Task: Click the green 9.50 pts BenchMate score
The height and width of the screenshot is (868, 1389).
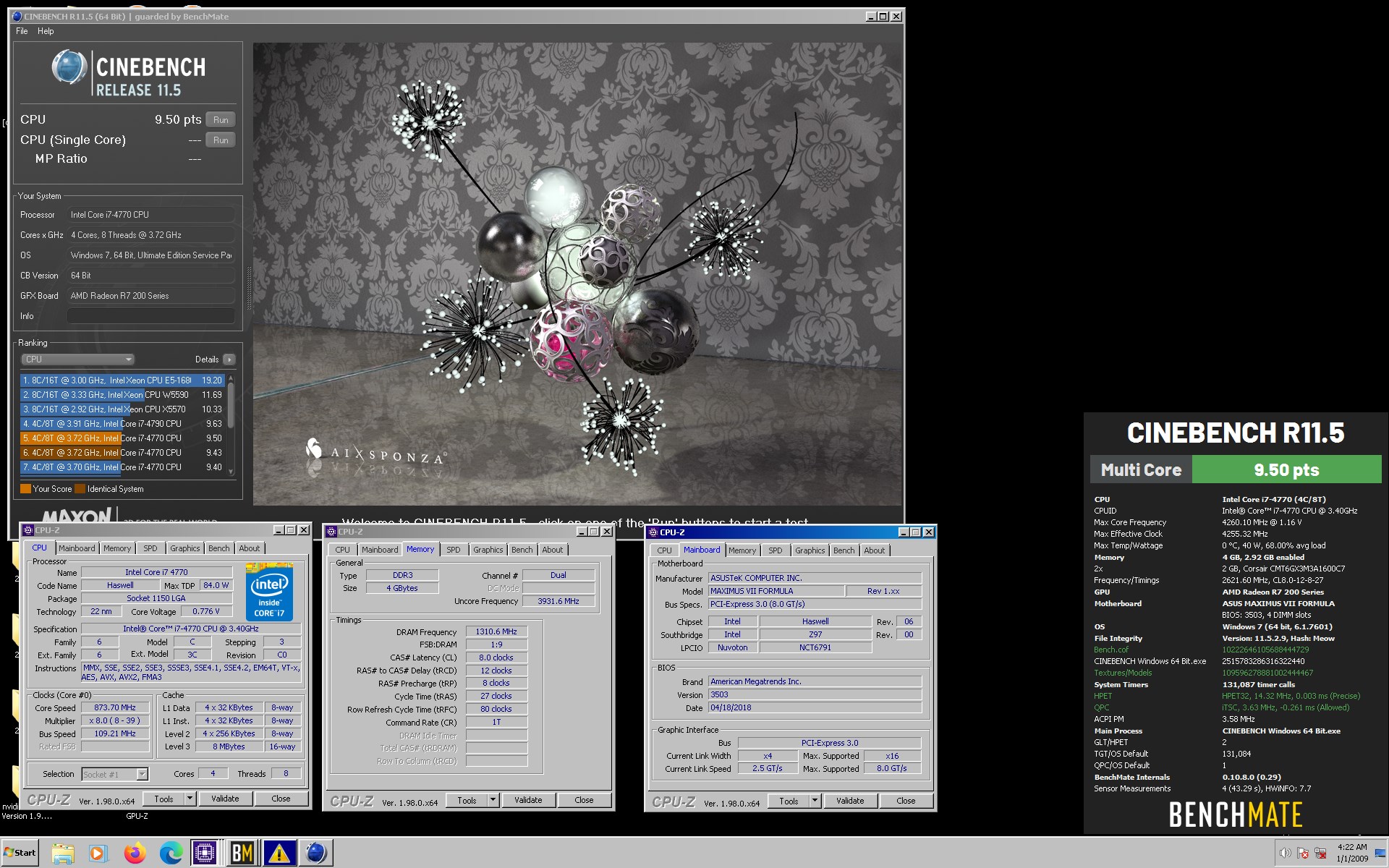Action: pos(1286,469)
